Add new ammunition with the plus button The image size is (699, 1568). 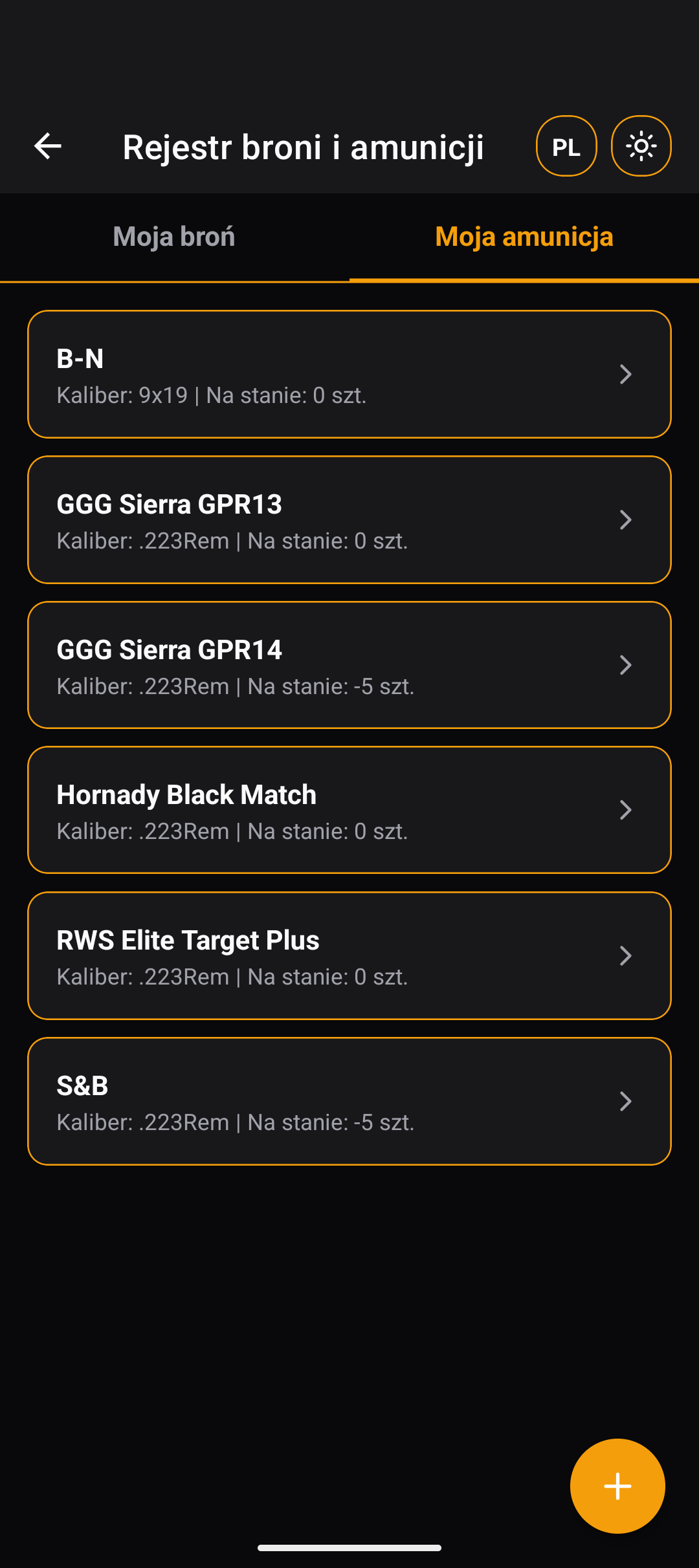point(617,1486)
